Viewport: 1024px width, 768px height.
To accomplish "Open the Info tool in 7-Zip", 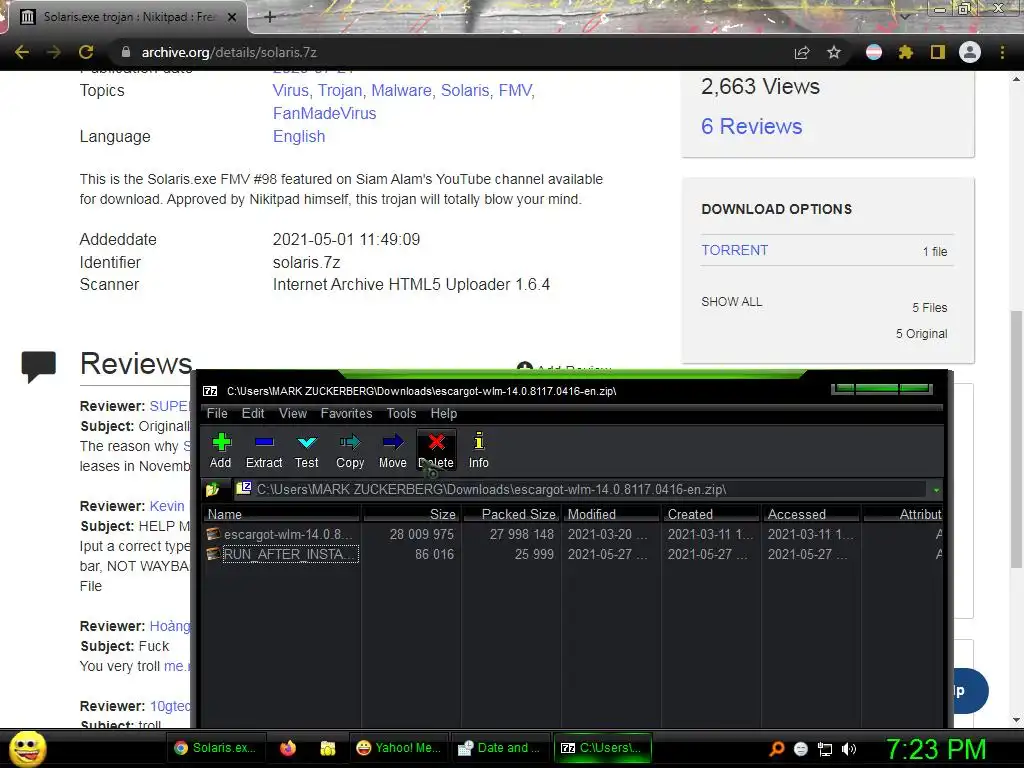I will [x=479, y=451].
